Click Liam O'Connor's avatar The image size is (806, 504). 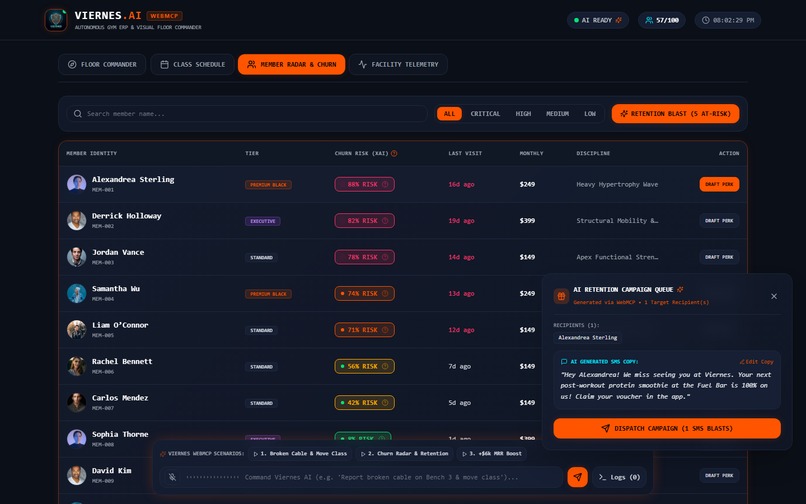pyautogui.click(x=77, y=330)
